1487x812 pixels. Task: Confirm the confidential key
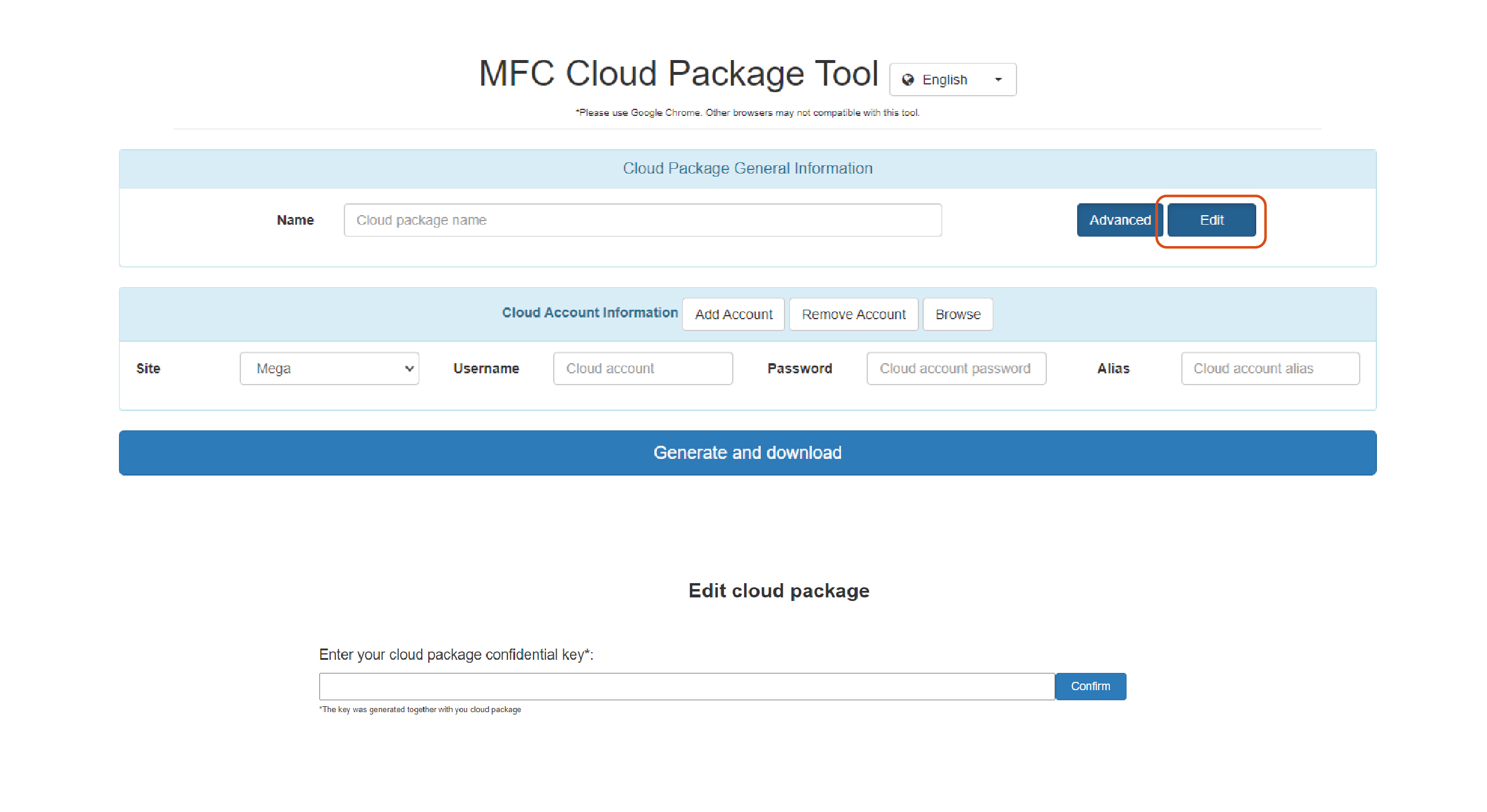1090,687
